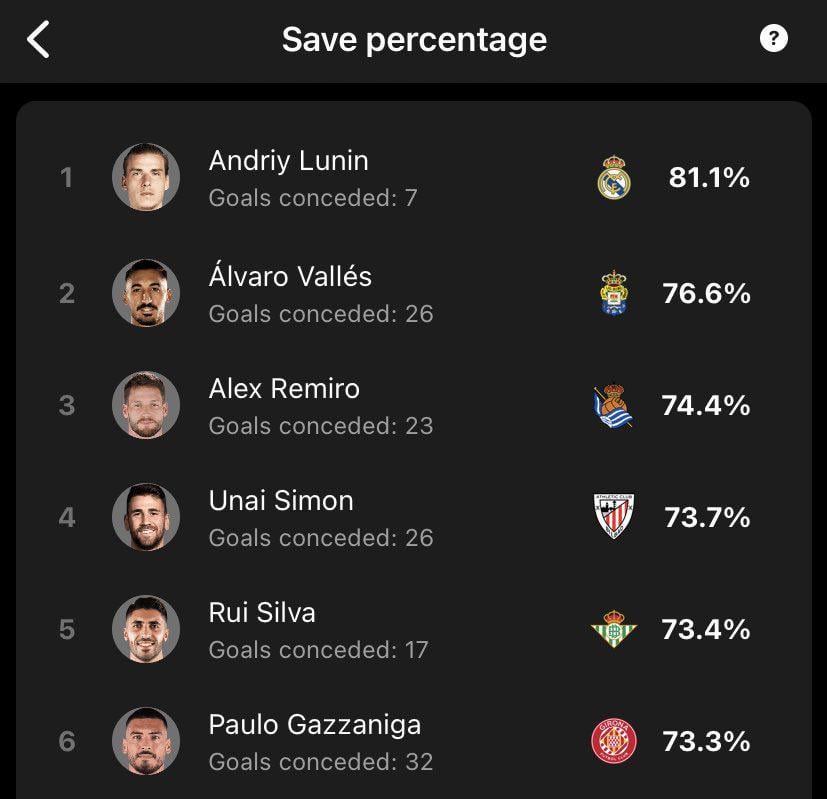Viewport: 827px width, 799px height.
Task: Open Andriy Lunin's player photo
Action: pyautogui.click(x=146, y=177)
